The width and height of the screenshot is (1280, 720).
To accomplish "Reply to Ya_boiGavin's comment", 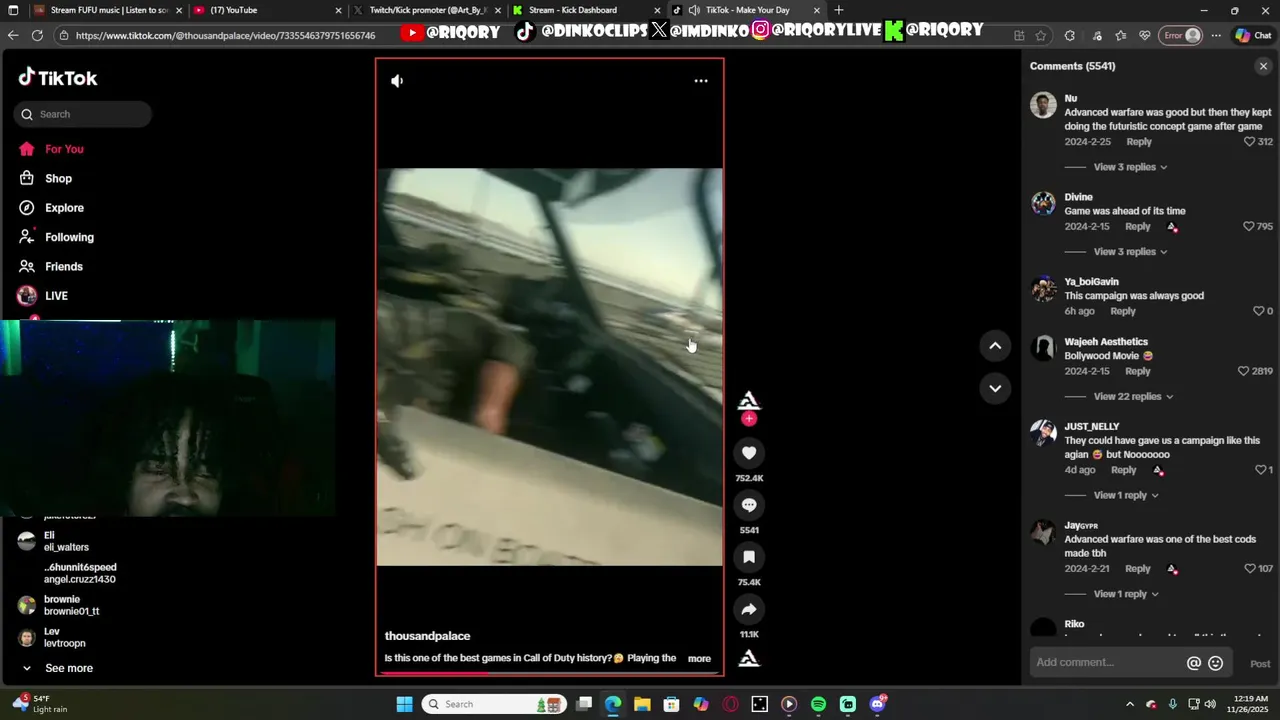I will point(1123,311).
